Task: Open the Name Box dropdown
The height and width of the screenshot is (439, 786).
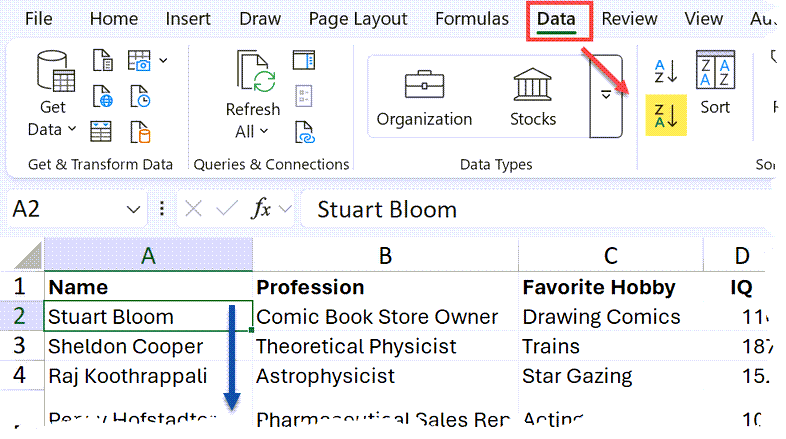Action: pyautogui.click(x=133, y=209)
